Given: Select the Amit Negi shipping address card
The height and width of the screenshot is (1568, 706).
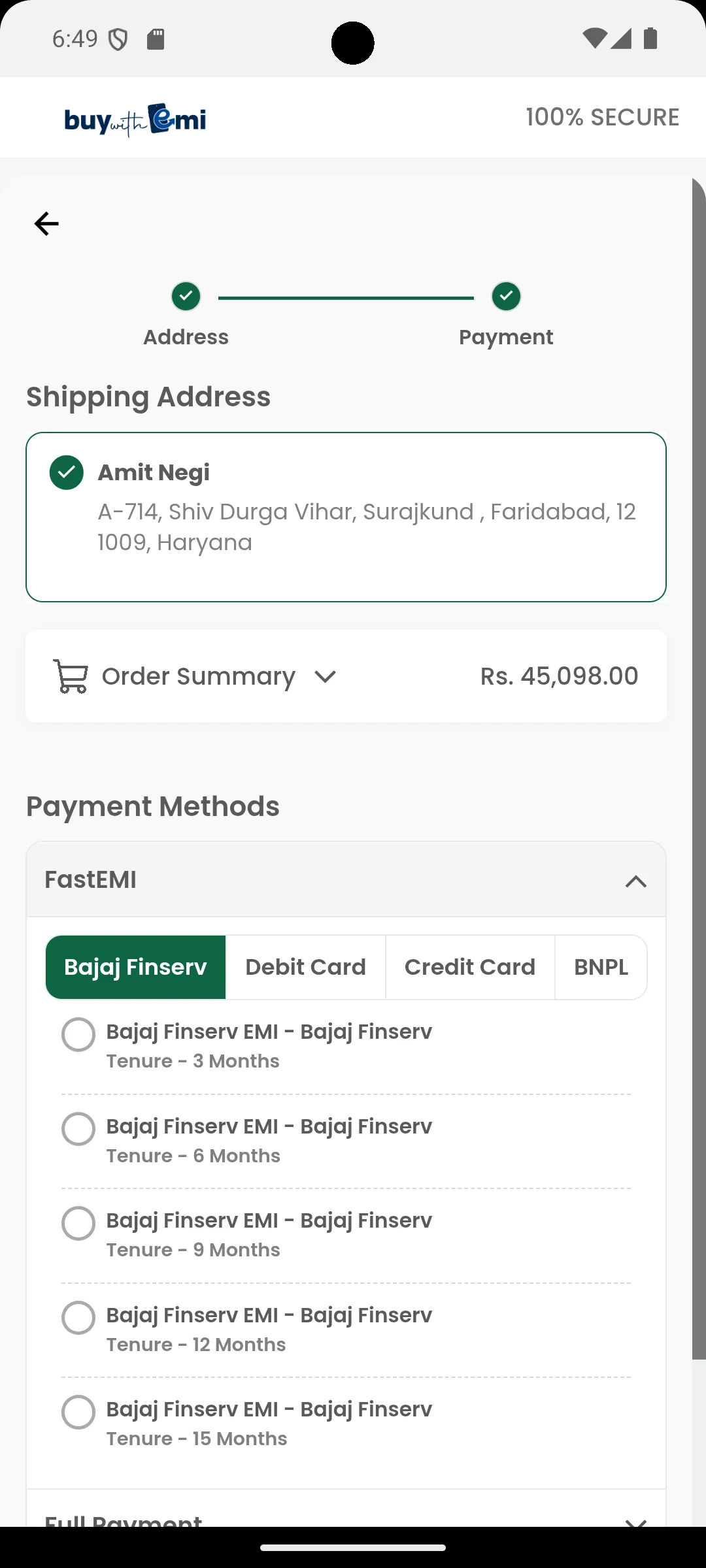Looking at the screenshot, I should [x=346, y=517].
